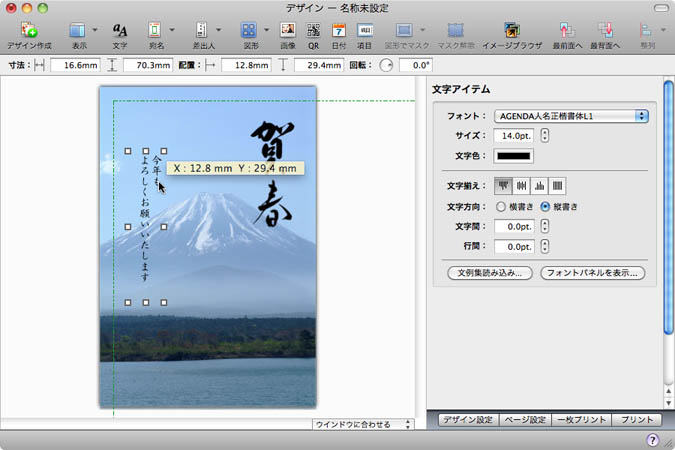The width and height of the screenshot is (675, 450).
Task: Click 最前面へ bring-to-front icon
Action: (x=567, y=31)
